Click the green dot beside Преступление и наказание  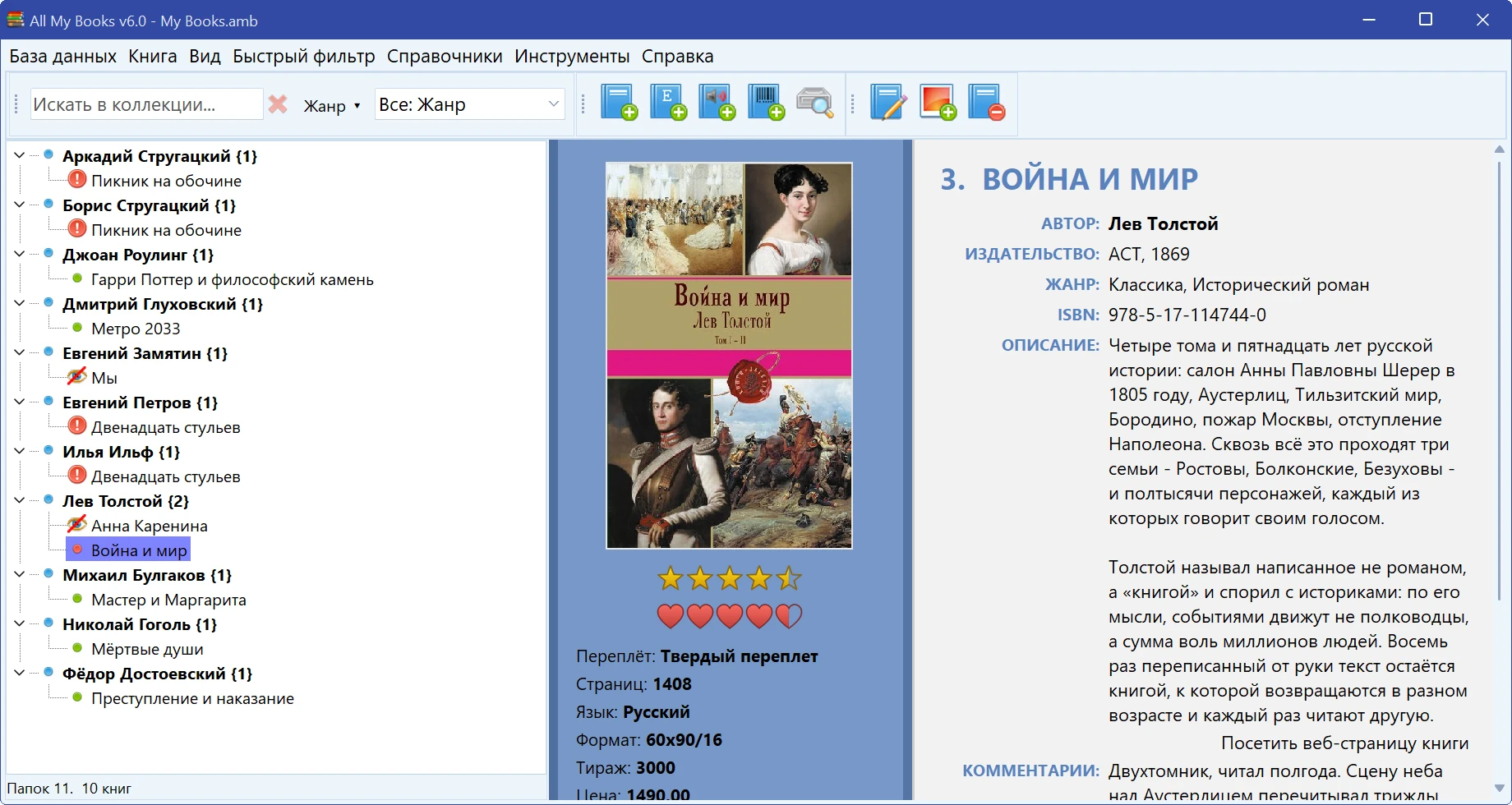point(77,697)
